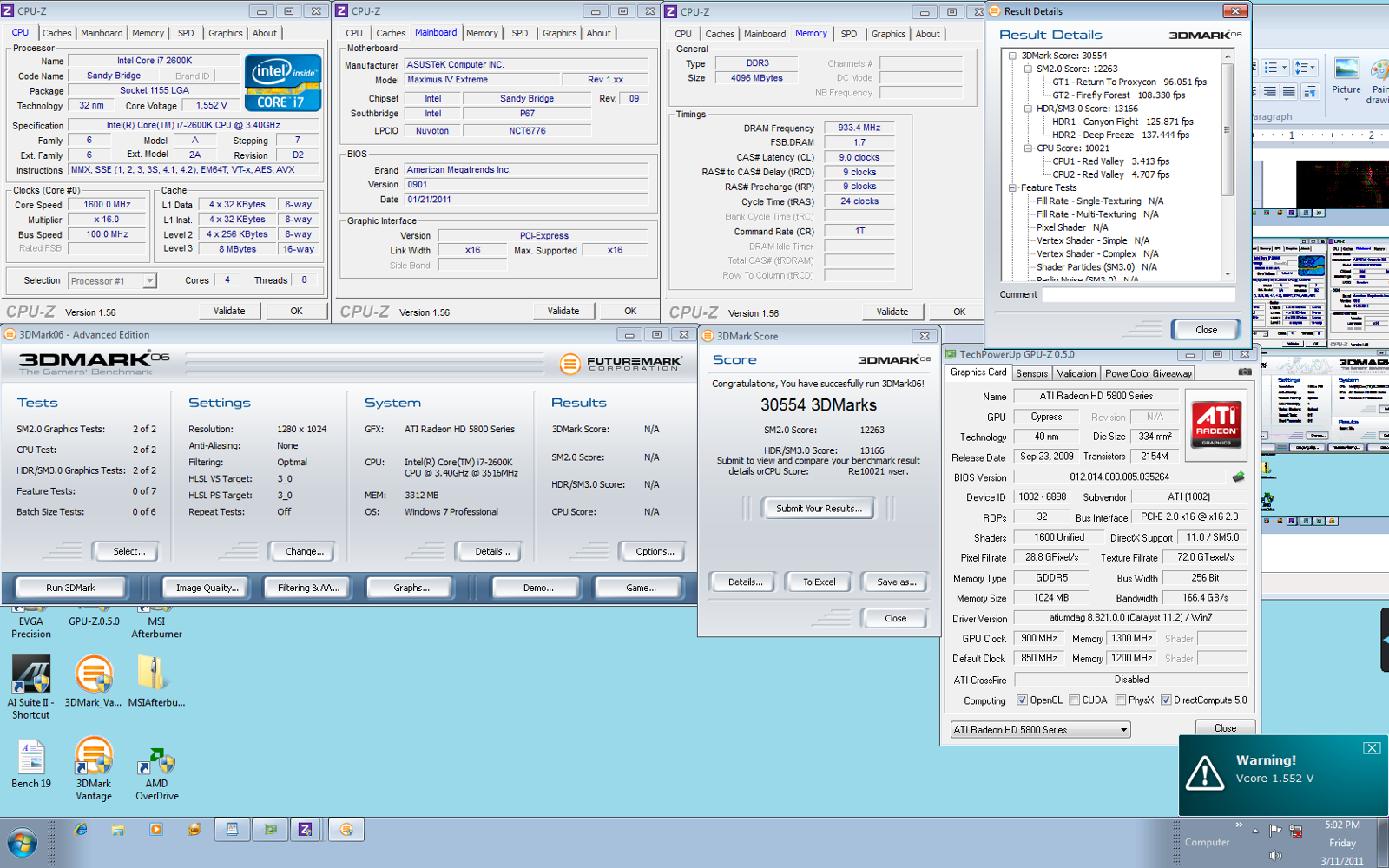Click the volume speaker tray icon
This screenshot has height=868, width=1389.
(1275, 855)
